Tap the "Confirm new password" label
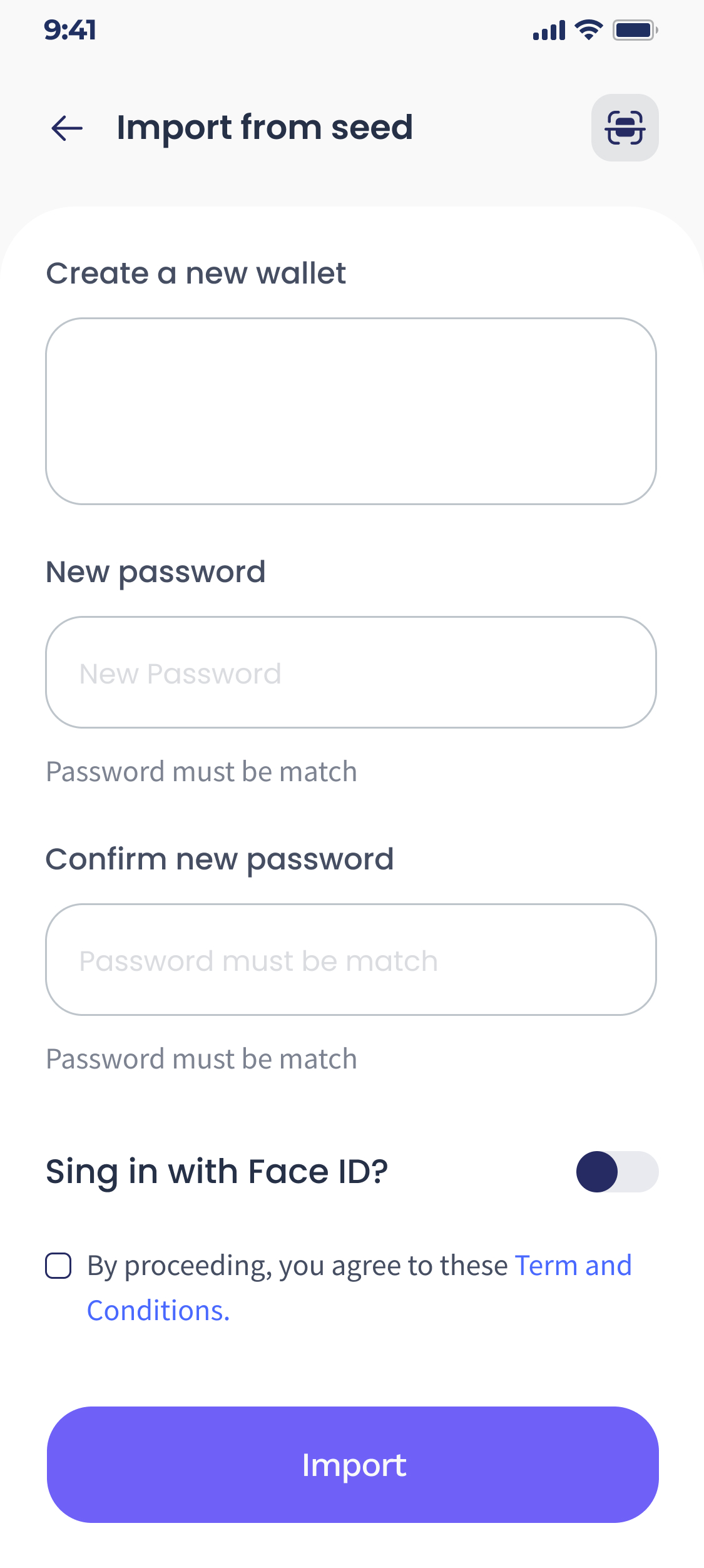This screenshot has height=1568, width=704. pos(220,859)
